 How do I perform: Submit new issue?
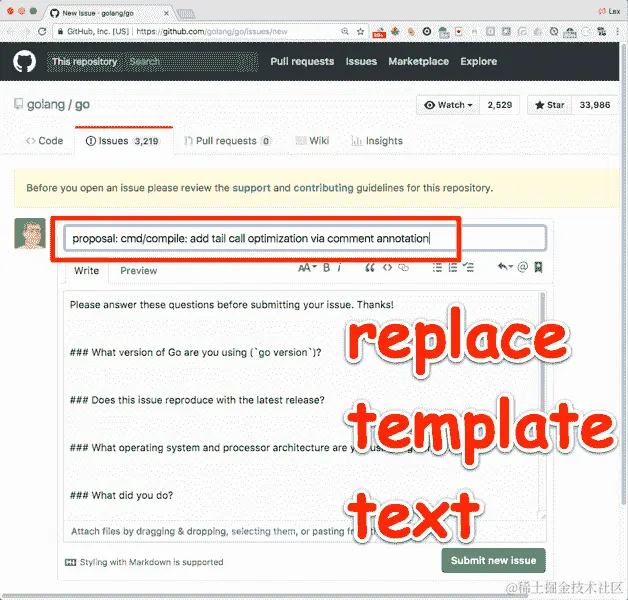pyautogui.click(x=493, y=560)
